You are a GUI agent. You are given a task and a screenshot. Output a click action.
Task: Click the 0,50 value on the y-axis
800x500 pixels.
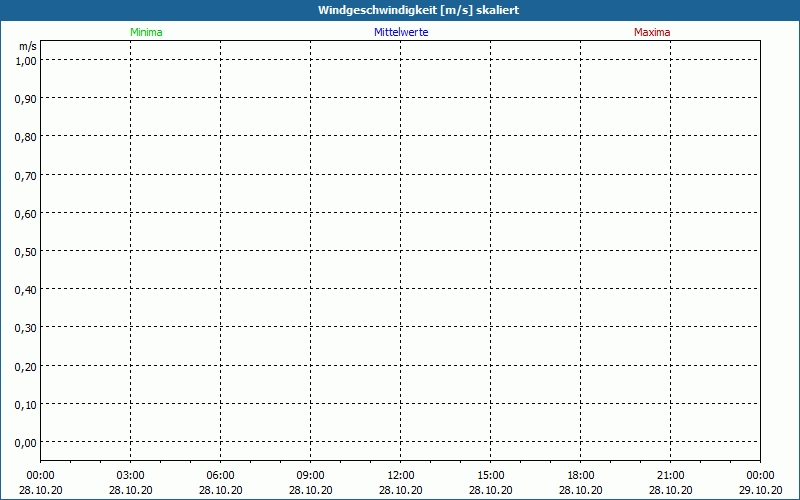26,251
